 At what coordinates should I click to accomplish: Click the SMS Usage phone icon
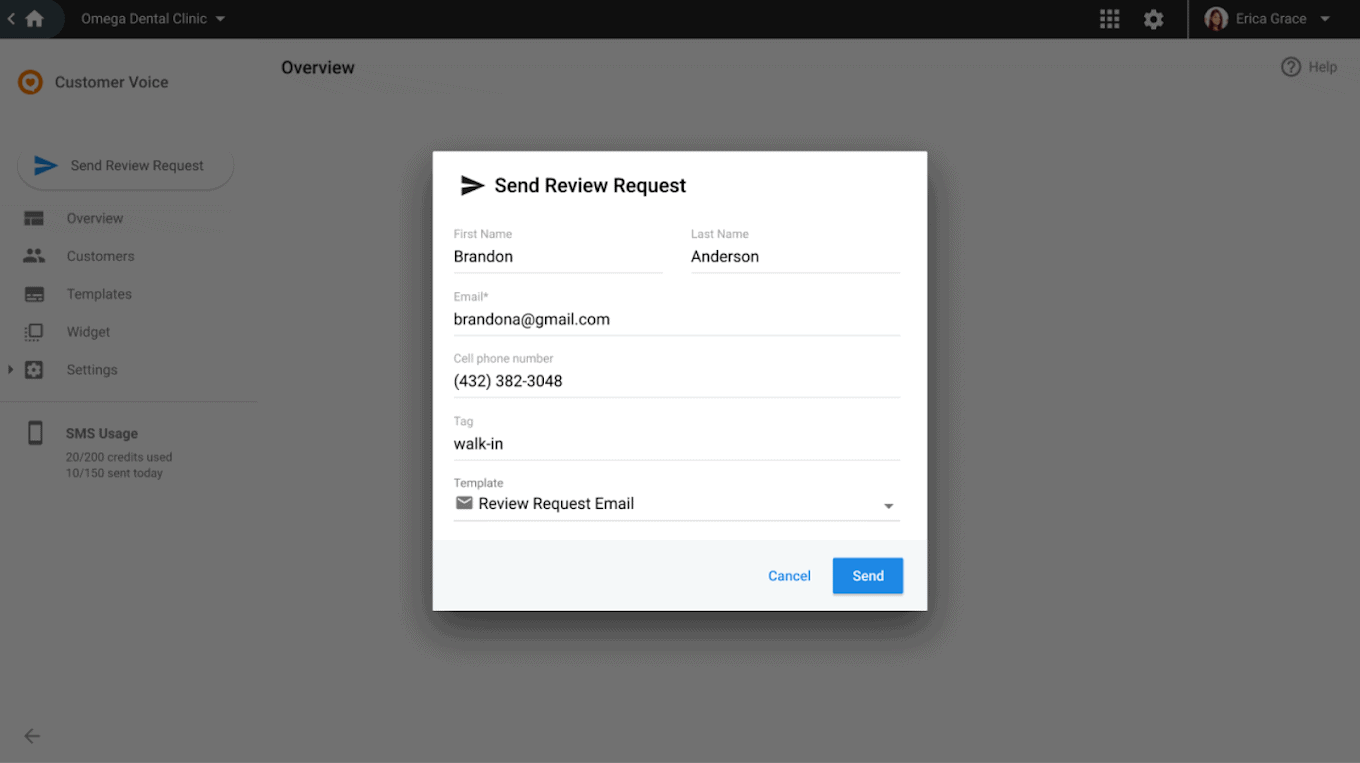[x=35, y=433]
